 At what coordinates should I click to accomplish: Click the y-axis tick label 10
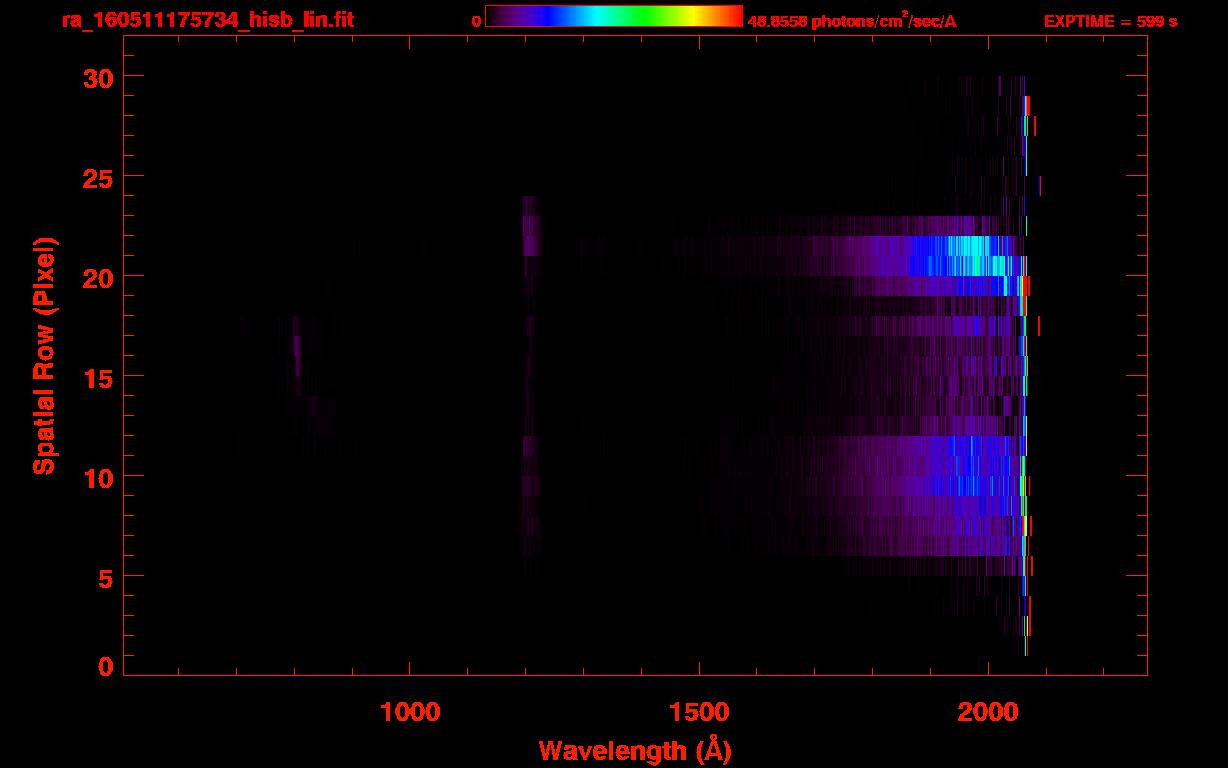click(99, 477)
